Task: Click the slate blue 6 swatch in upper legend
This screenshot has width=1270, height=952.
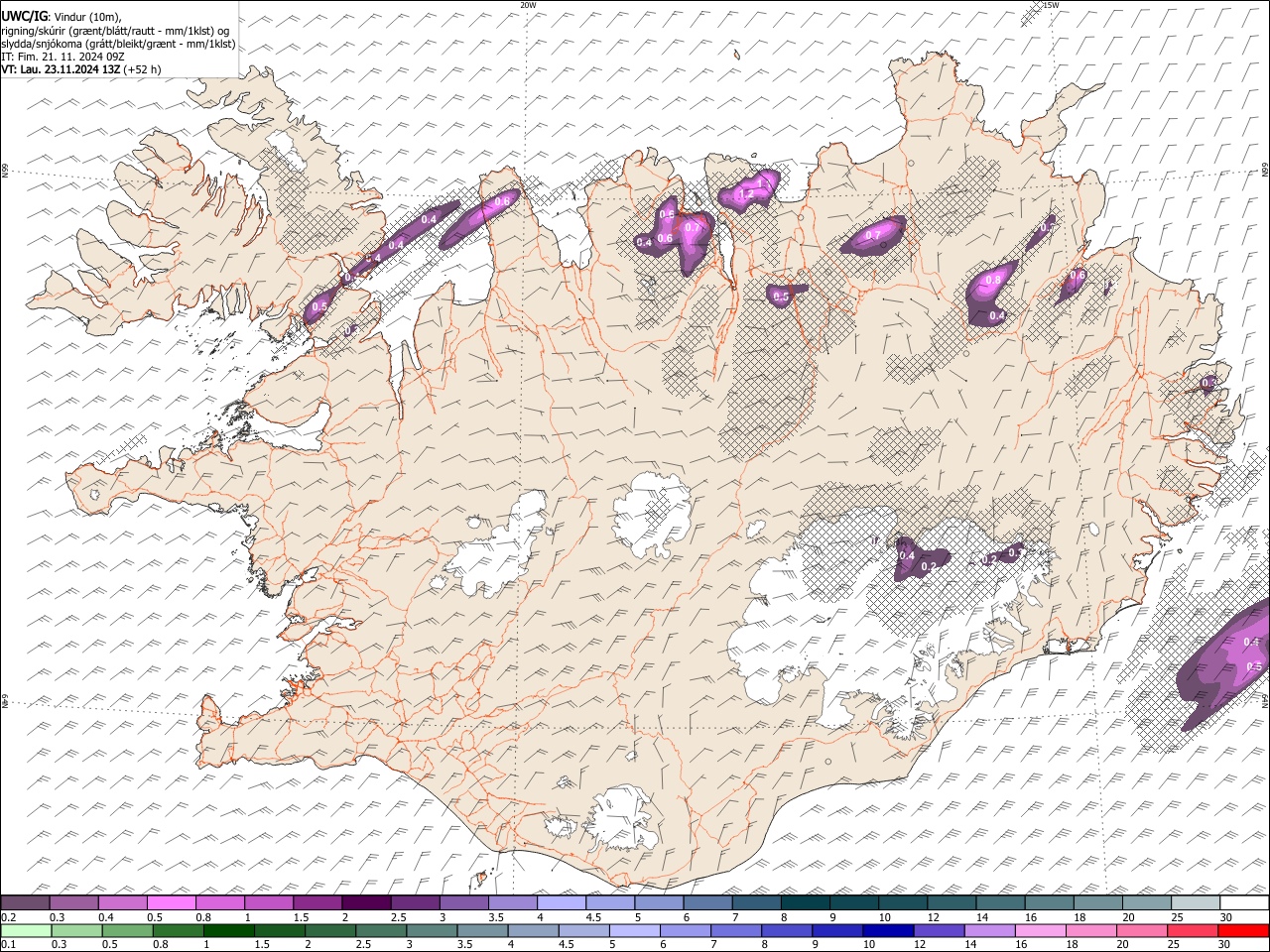Action: pos(708,902)
